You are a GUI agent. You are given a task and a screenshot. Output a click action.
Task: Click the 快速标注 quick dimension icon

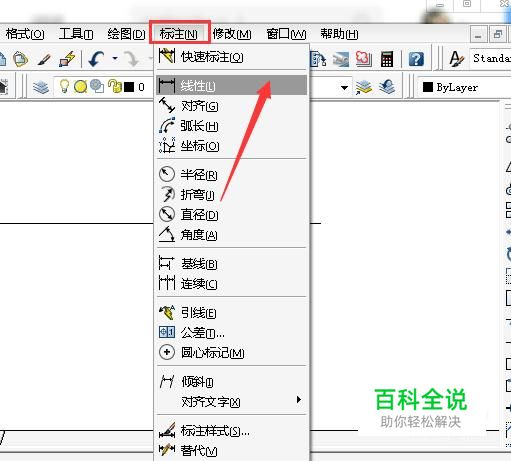167,56
